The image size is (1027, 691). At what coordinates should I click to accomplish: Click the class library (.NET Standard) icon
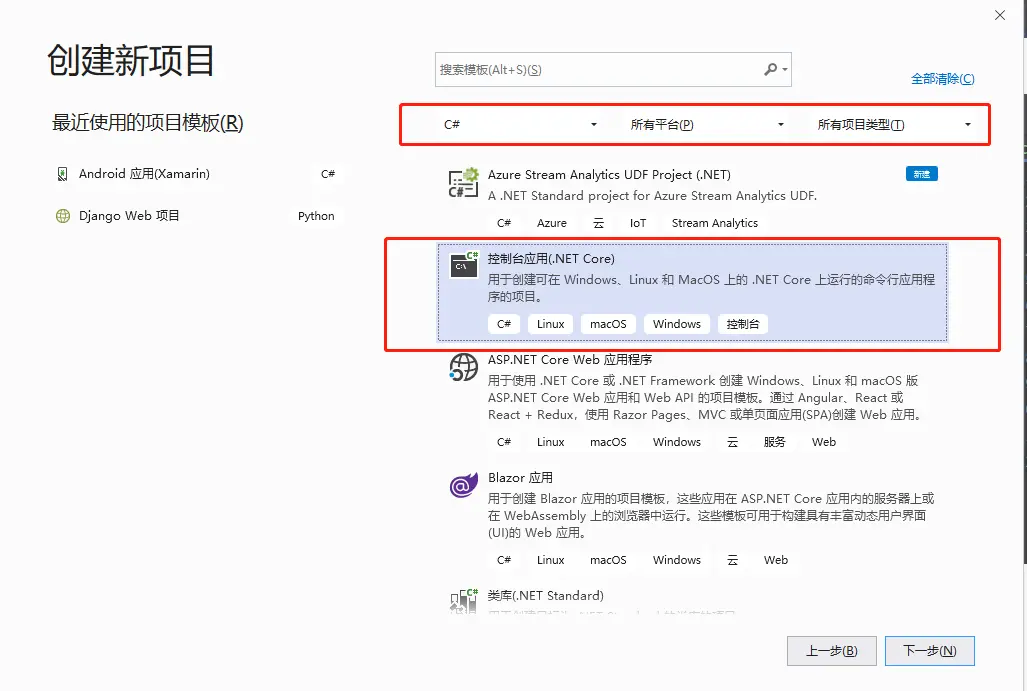pos(464,601)
